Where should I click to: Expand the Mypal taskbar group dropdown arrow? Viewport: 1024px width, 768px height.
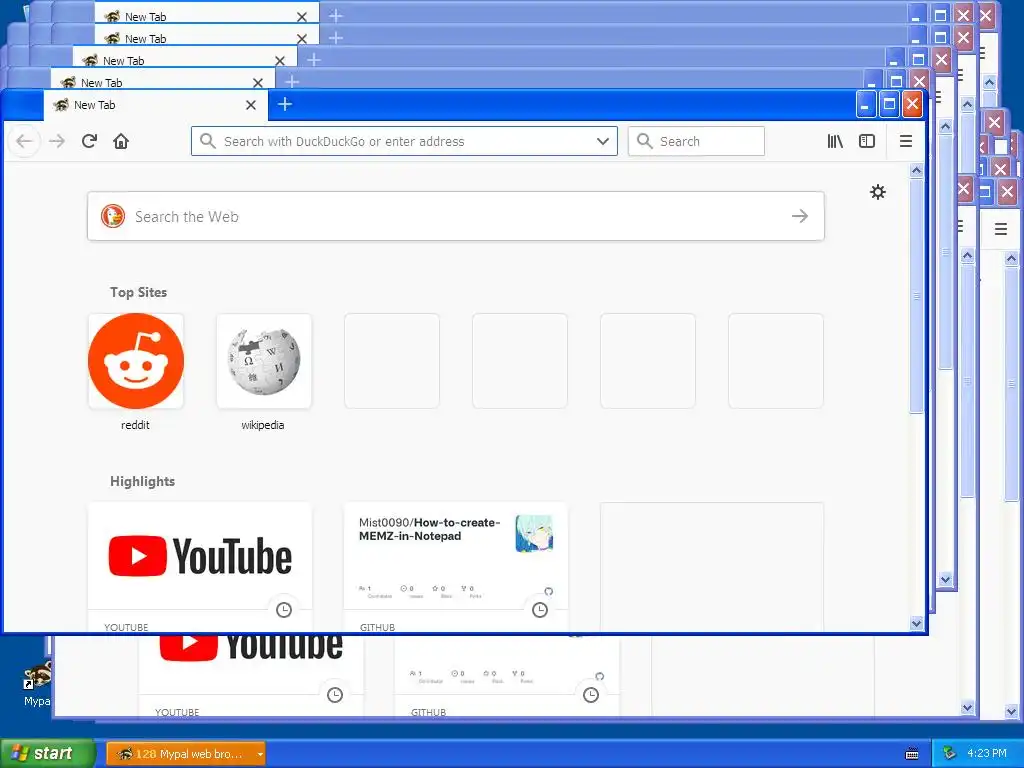point(260,754)
